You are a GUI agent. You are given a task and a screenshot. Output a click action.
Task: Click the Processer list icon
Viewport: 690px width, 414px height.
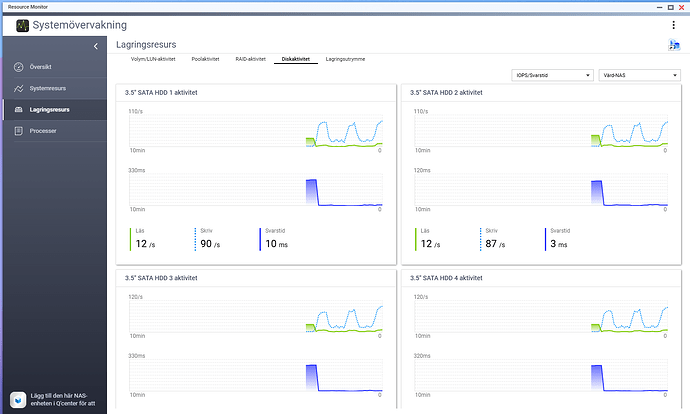coord(18,130)
